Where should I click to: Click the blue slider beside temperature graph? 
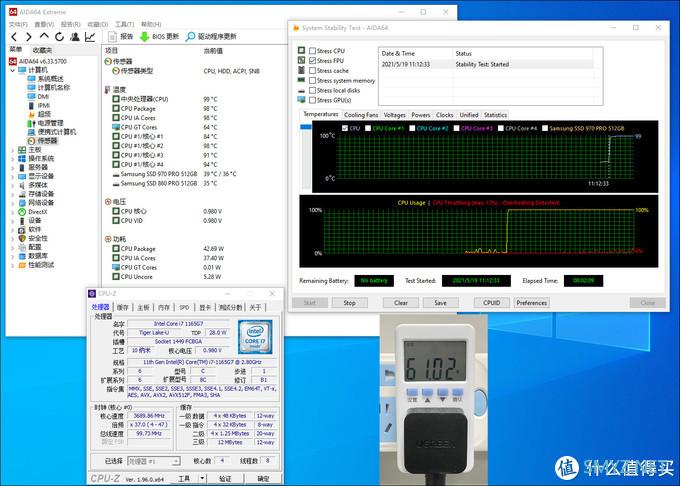[306, 127]
